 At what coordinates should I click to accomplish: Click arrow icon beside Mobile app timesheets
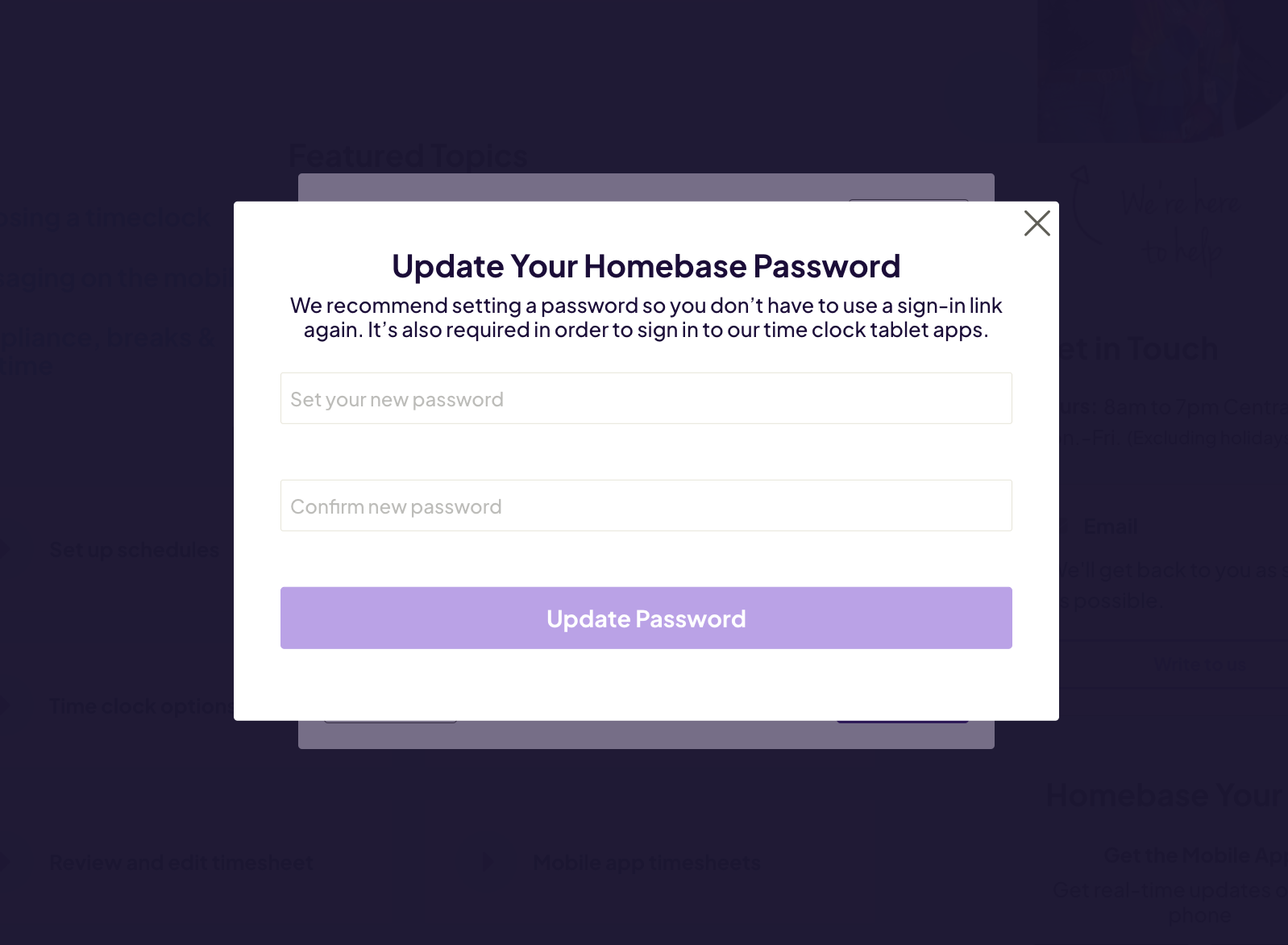487,862
